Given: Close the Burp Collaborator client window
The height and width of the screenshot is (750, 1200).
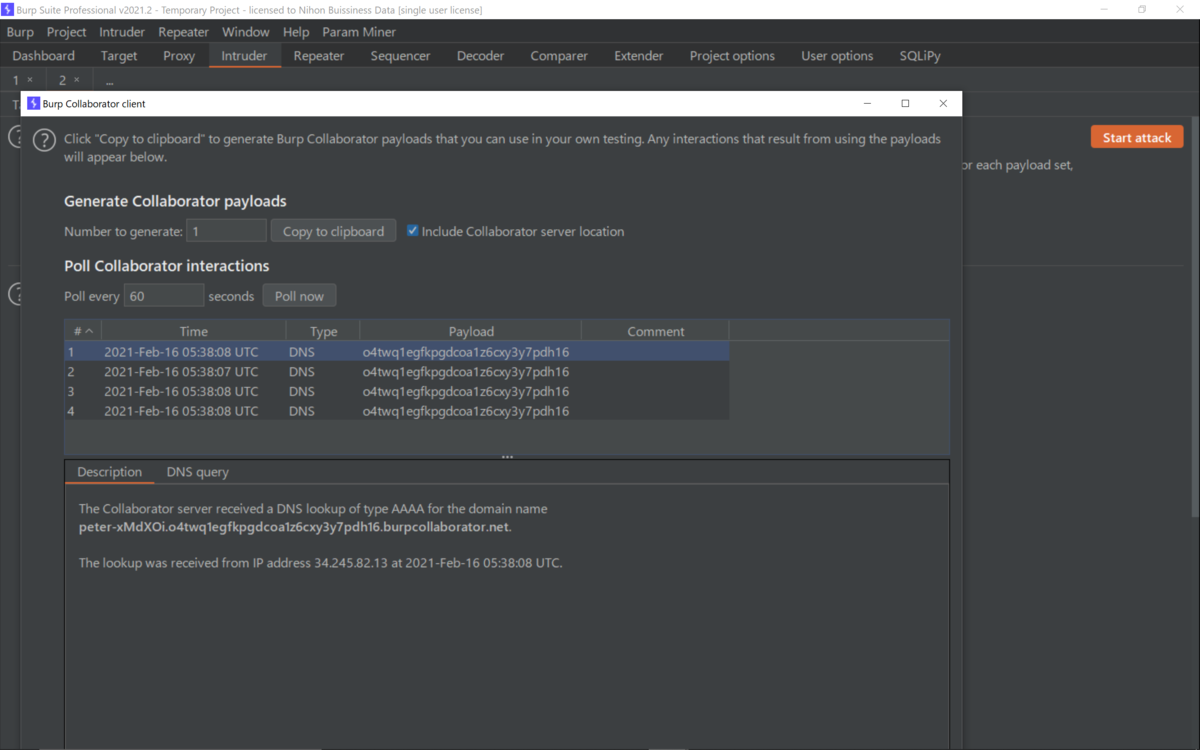Looking at the screenshot, I should coord(943,103).
